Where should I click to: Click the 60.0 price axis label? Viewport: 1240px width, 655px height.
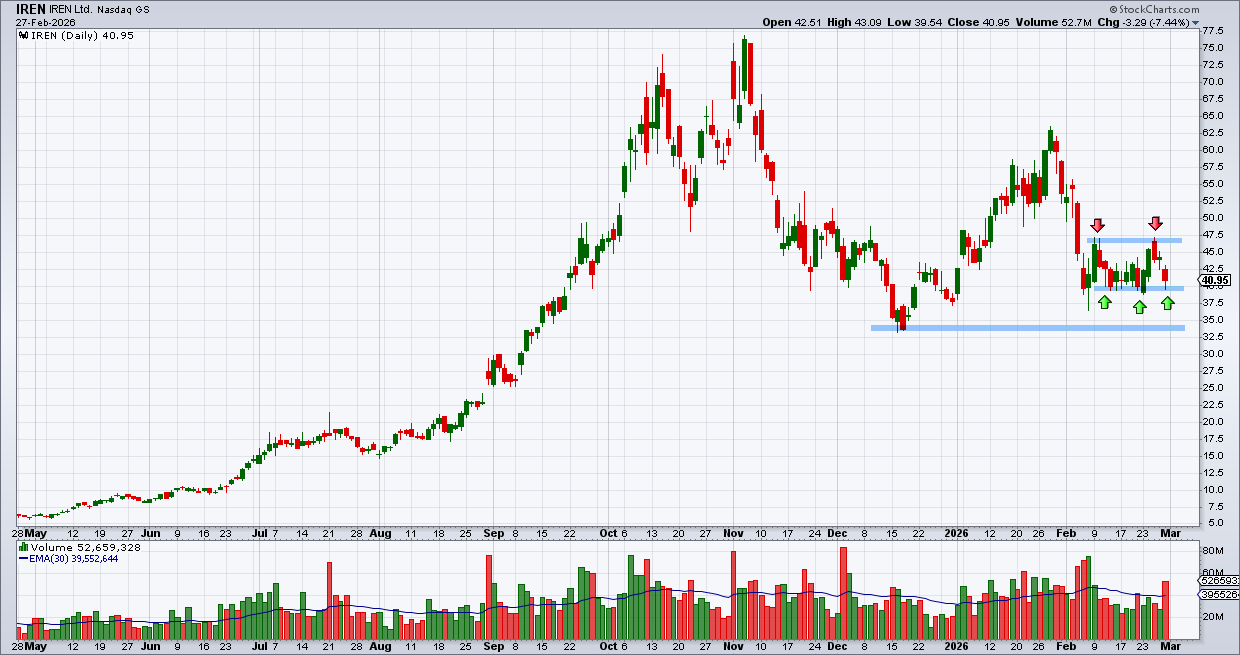coord(1214,149)
